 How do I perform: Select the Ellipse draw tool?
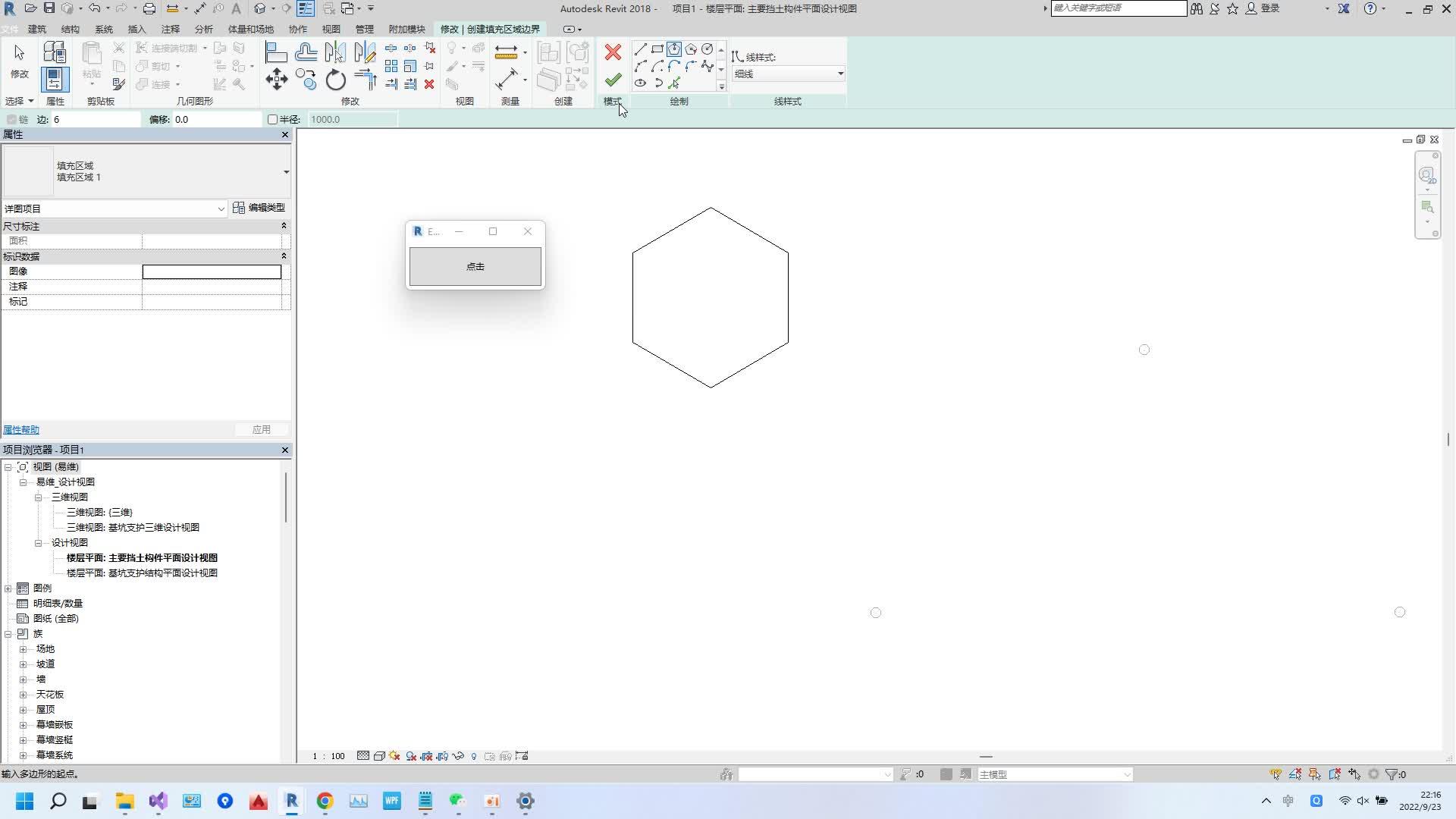(641, 83)
